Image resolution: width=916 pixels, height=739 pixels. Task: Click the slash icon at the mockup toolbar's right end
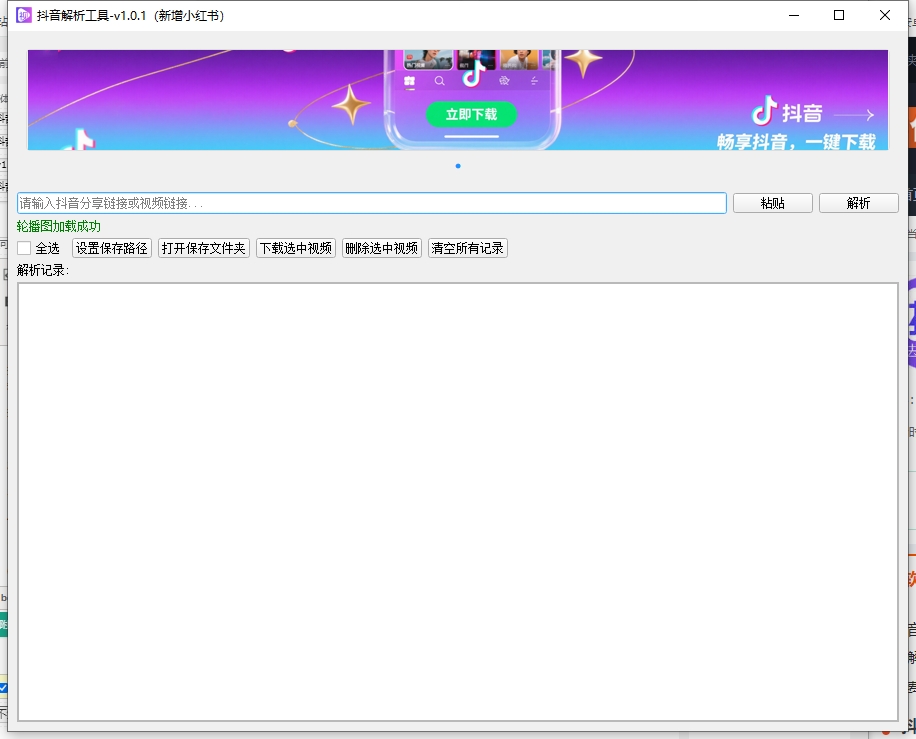(x=535, y=80)
